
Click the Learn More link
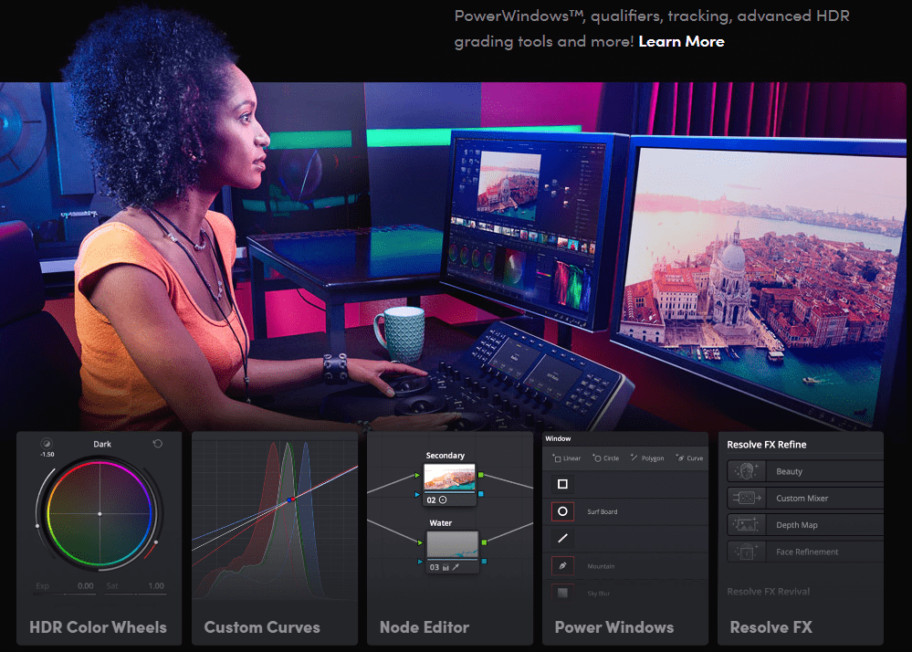tap(681, 41)
